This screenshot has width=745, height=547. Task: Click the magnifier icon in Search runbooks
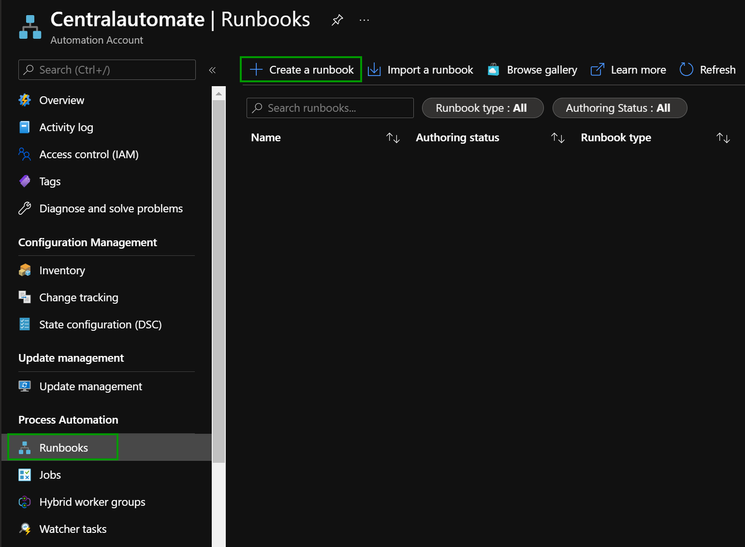coord(257,108)
